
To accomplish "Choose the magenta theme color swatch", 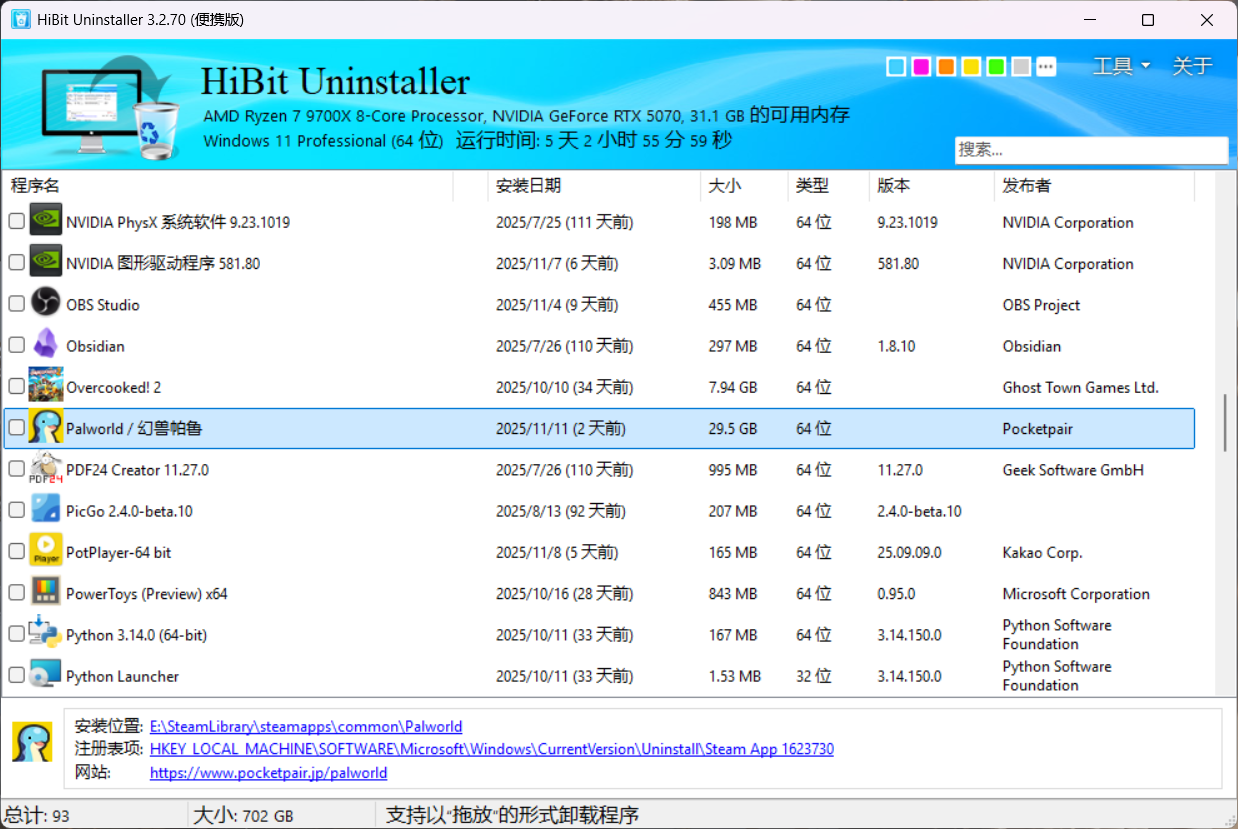I will [x=921, y=67].
